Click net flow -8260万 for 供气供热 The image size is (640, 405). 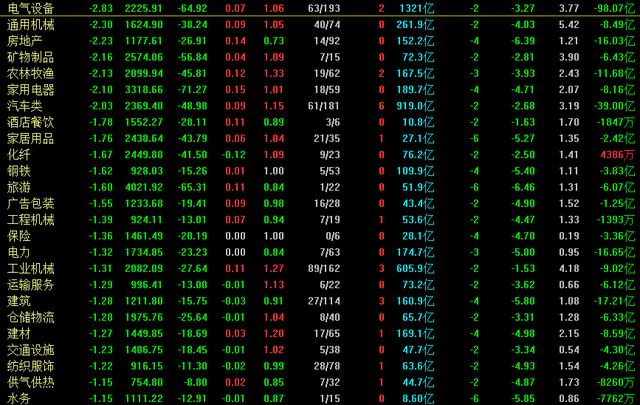coord(617,383)
